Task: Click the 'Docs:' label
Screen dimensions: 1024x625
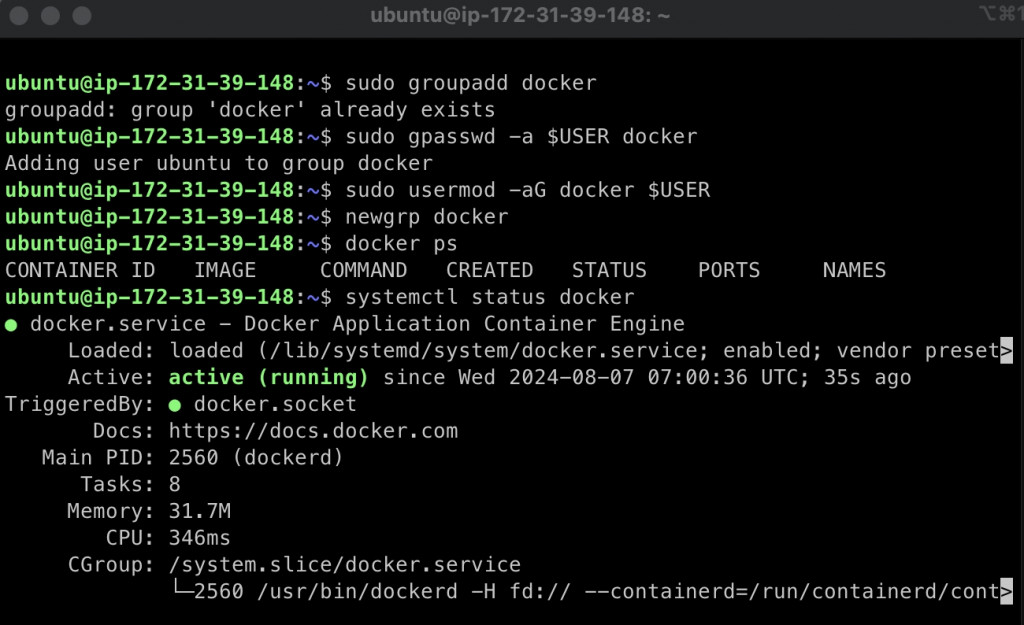Action: [x=123, y=431]
